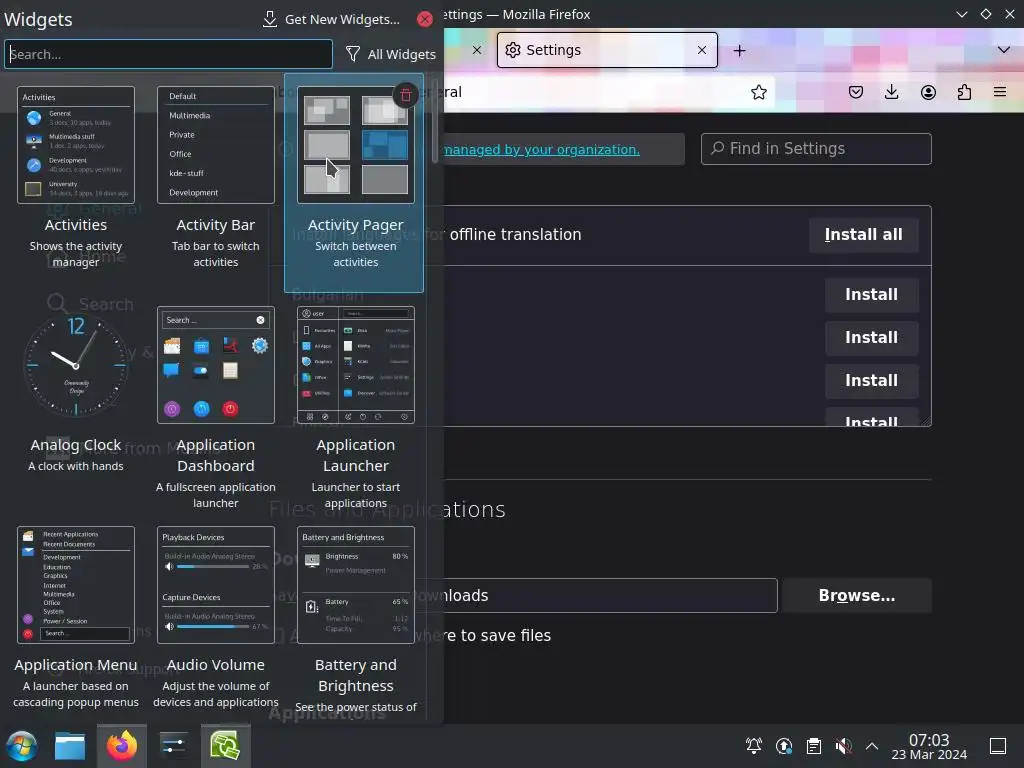This screenshot has height=768, width=1024.
Task: Click Firefox window keep-above diamond icon
Action: [x=985, y=14]
